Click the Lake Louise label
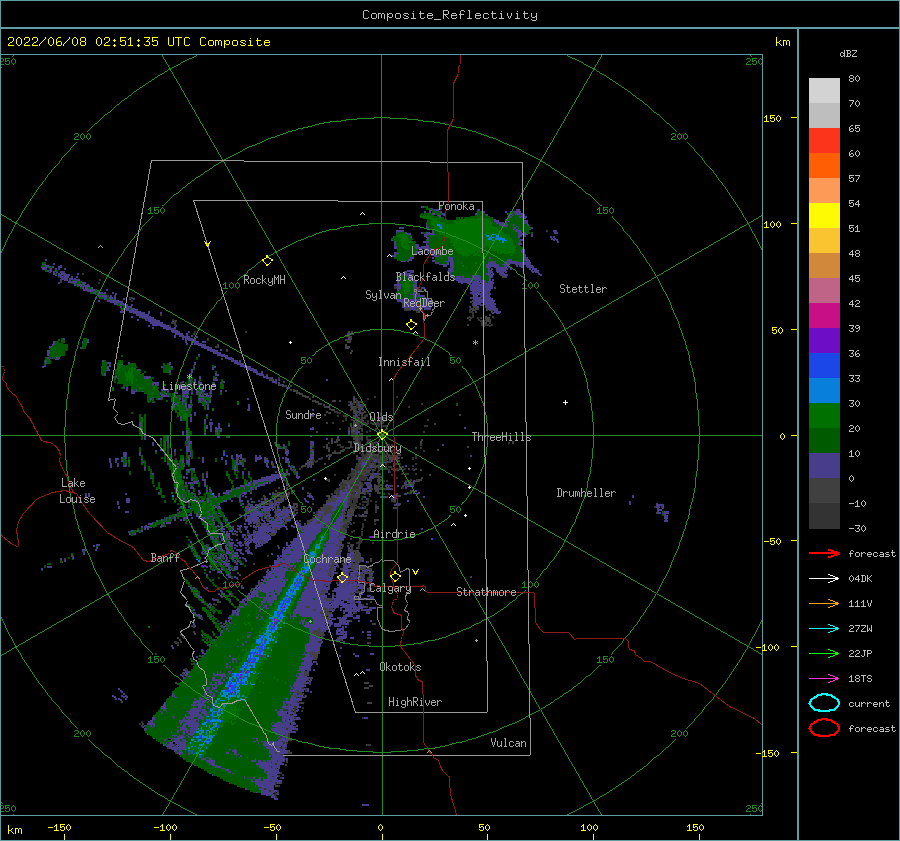Viewport: 900px width, 841px height. pos(77,491)
